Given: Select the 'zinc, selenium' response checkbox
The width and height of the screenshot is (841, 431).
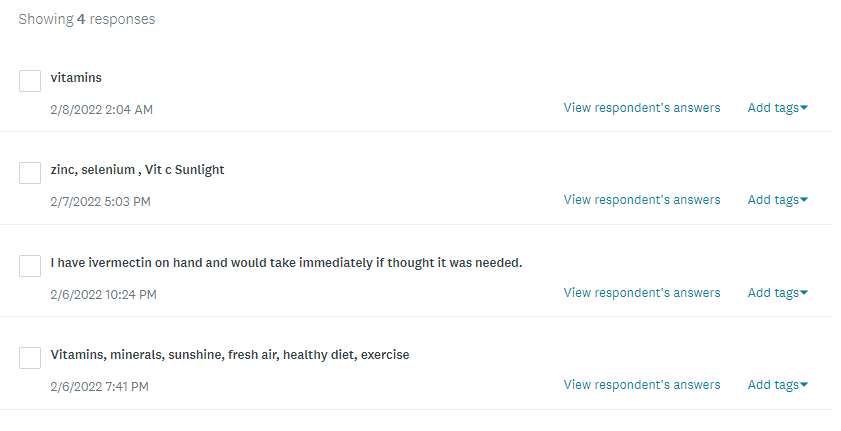Looking at the screenshot, I should pos(30,173).
